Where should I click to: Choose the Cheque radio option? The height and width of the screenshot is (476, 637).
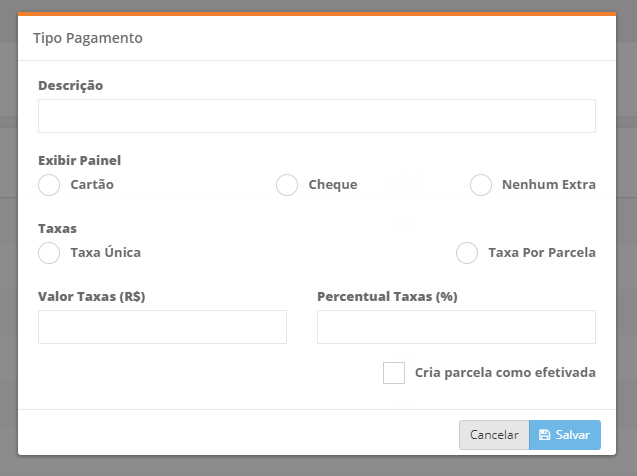(287, 185)
